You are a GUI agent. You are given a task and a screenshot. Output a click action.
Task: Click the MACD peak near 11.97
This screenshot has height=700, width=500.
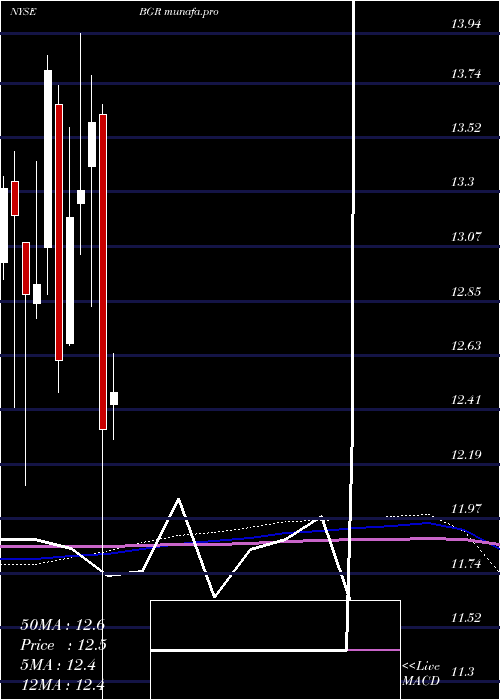tap(179, 499)
